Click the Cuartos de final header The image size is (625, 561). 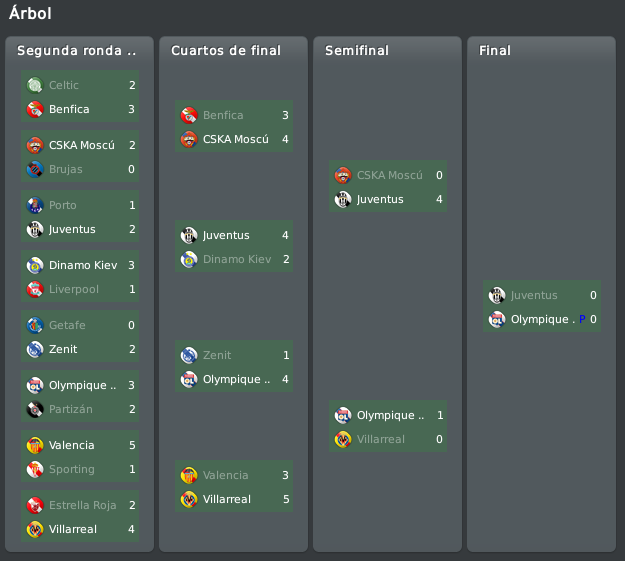[x=226, y=51]
